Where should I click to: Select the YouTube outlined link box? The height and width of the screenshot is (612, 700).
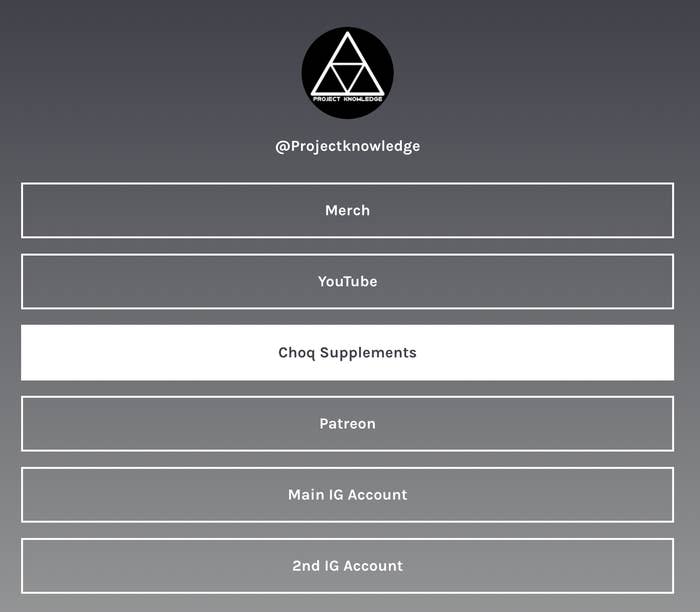347,281
